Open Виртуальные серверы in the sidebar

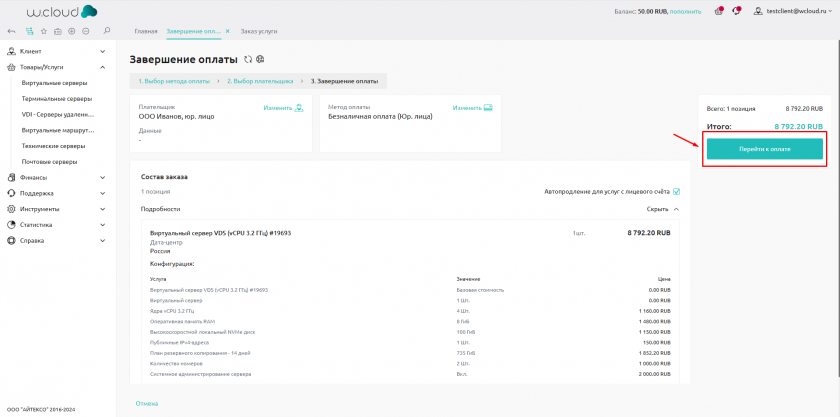click(55, 82)
